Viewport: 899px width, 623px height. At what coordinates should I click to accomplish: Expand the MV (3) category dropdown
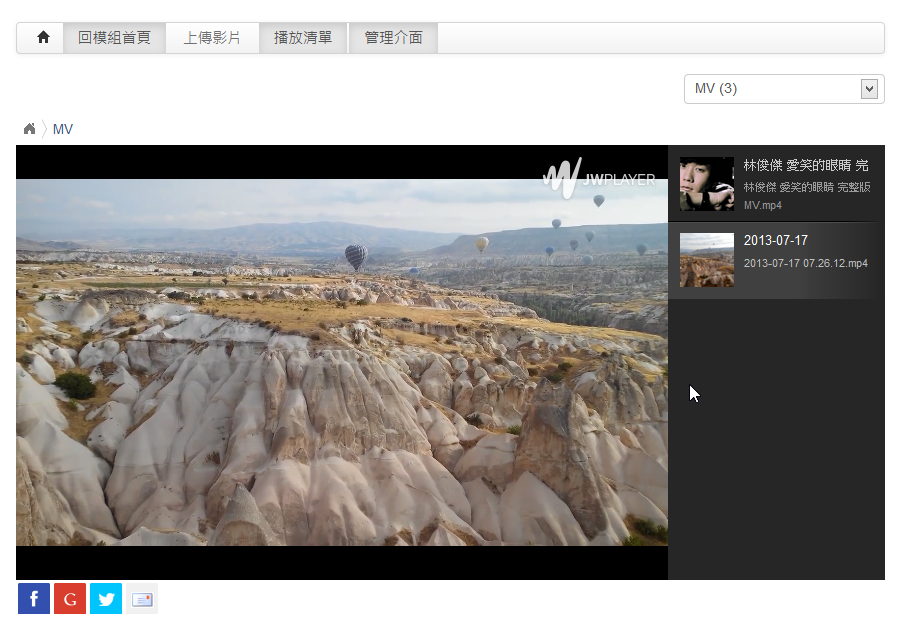(x=784, y=89)
